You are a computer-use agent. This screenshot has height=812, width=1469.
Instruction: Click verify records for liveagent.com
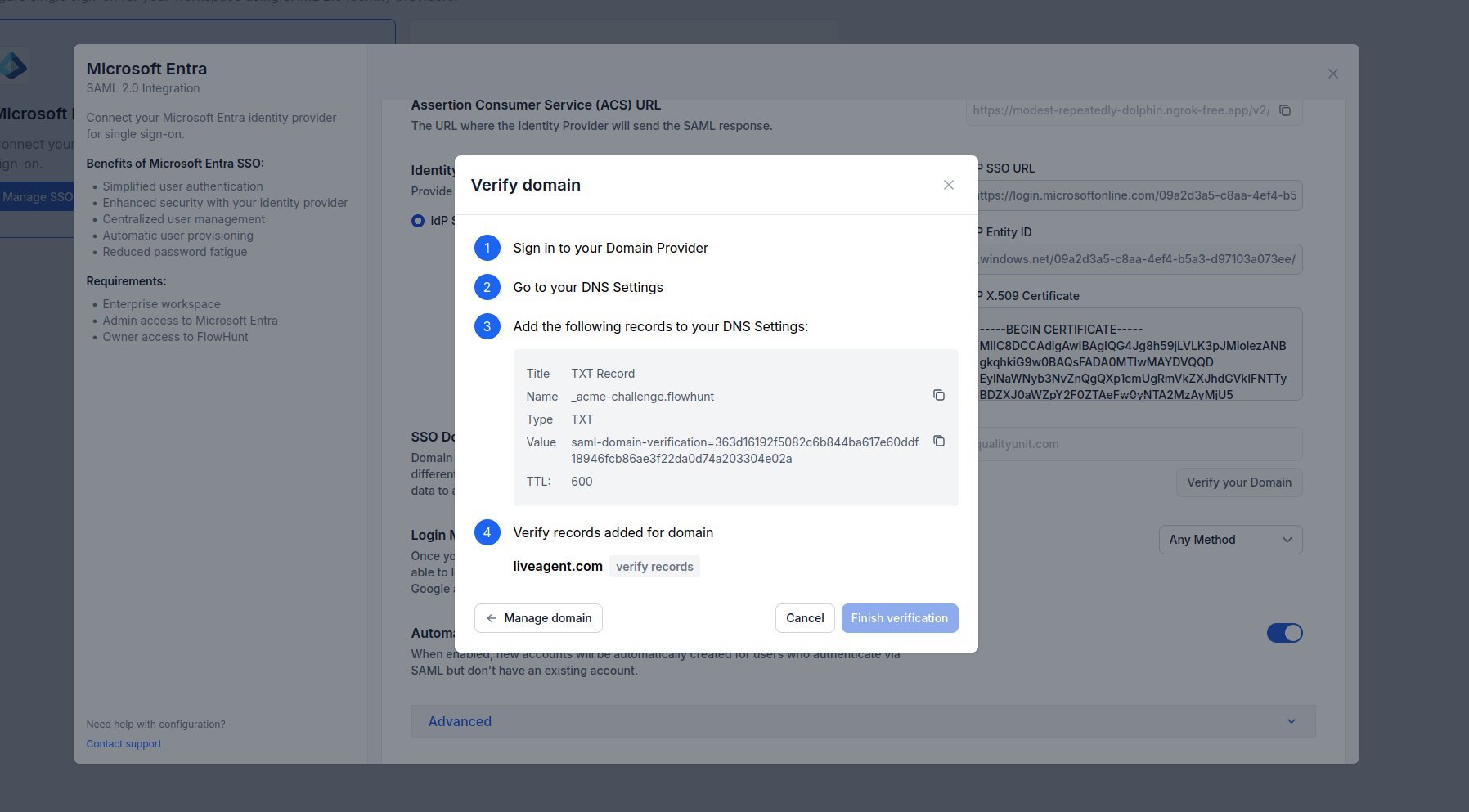click(654, 566)
